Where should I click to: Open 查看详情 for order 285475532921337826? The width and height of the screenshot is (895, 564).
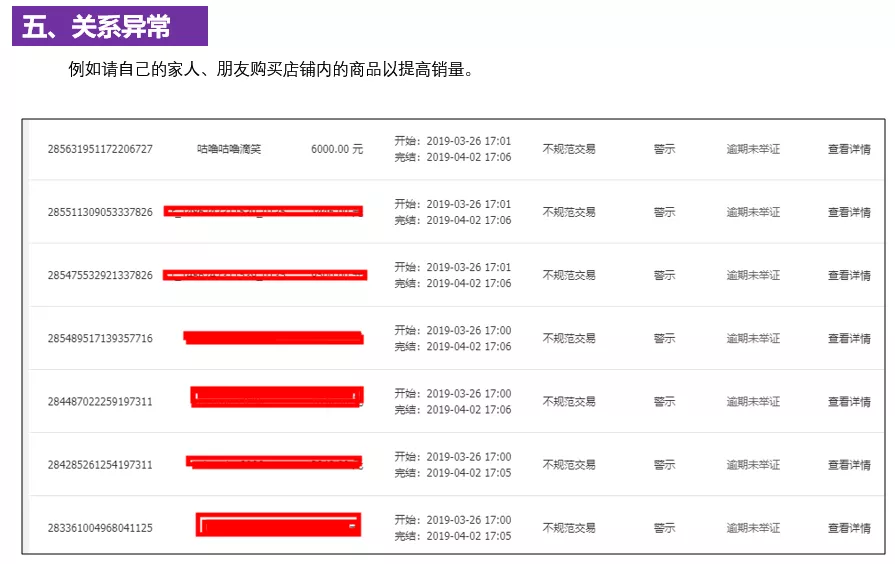849,275
